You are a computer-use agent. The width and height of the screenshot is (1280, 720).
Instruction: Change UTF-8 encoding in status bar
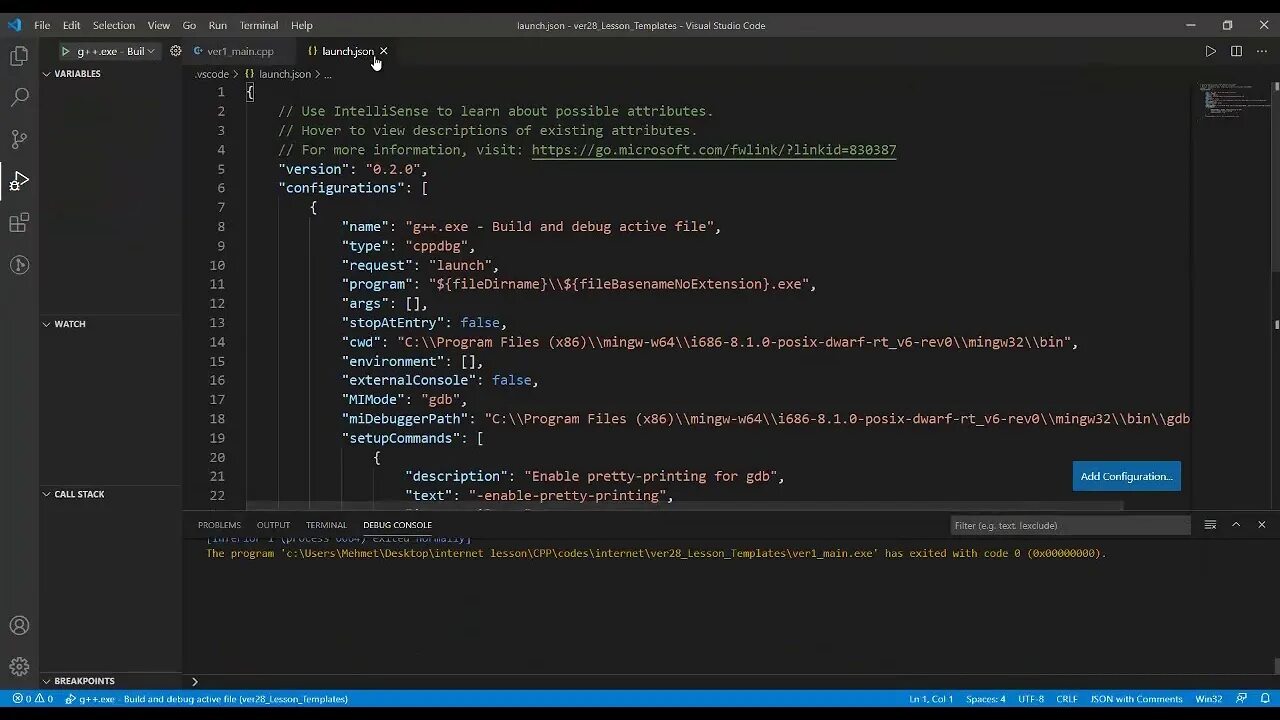1031,699
